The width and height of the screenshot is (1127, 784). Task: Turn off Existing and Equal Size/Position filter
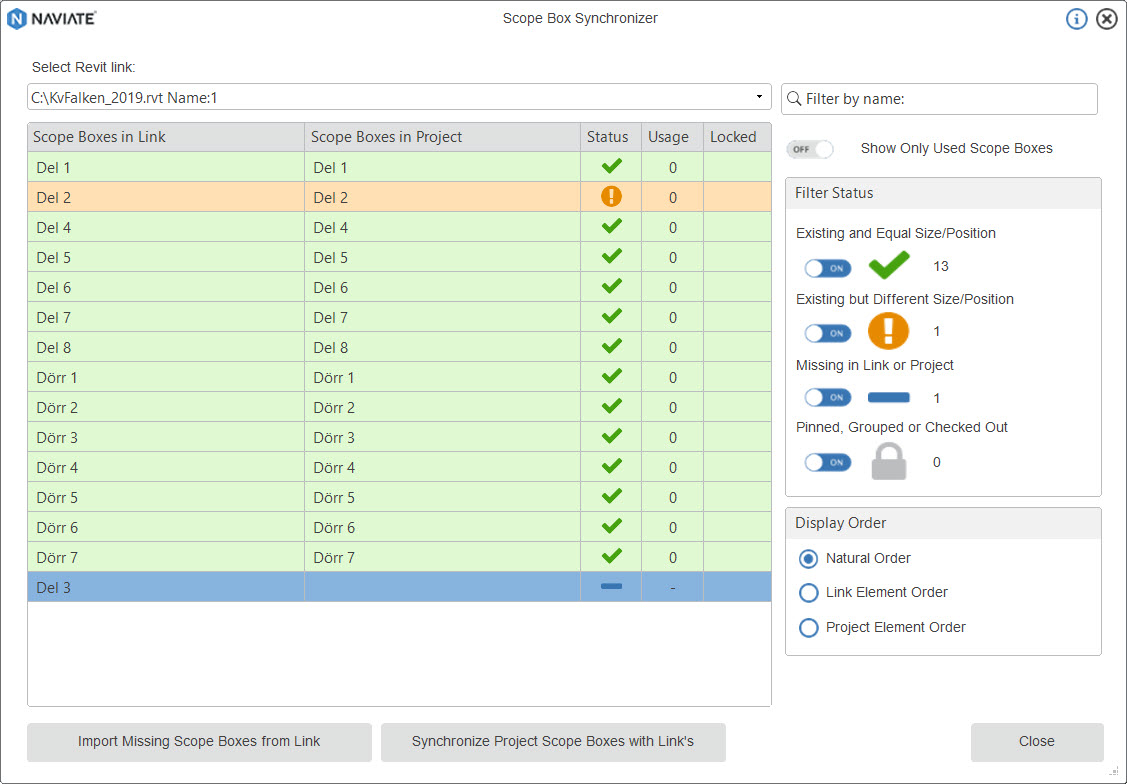[827, 268]
